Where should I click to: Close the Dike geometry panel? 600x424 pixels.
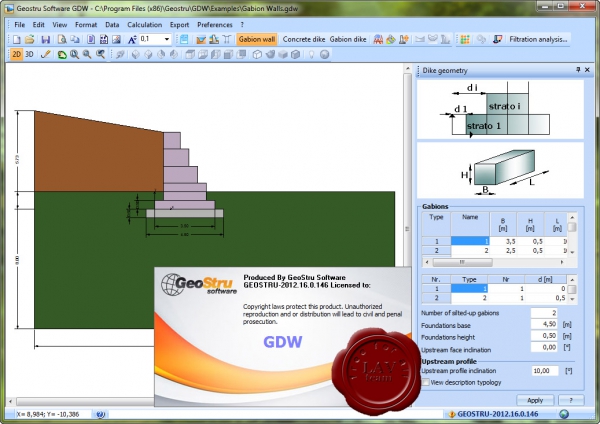pyautogui.click(x=587, y=70)
